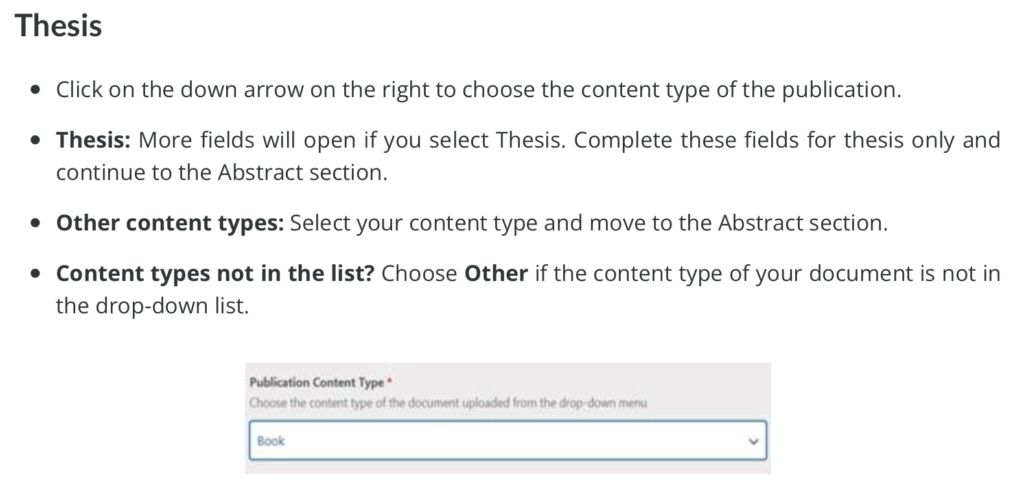Screen dimensions: 1024x483
Task: Click the bold word "Other" in last bullet
Action: pos(496,273)
